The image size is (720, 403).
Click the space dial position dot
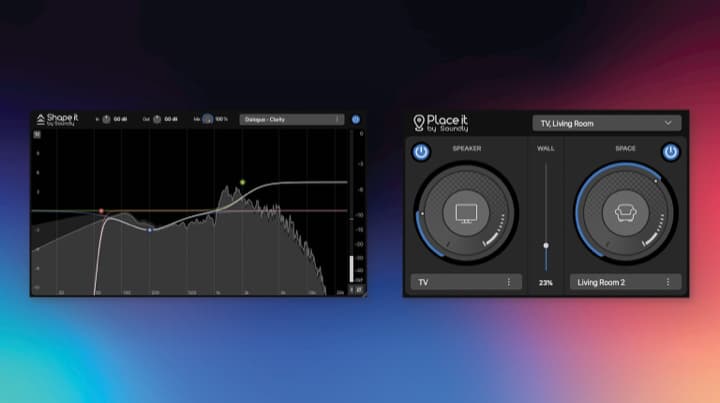[x=655, y=181]
